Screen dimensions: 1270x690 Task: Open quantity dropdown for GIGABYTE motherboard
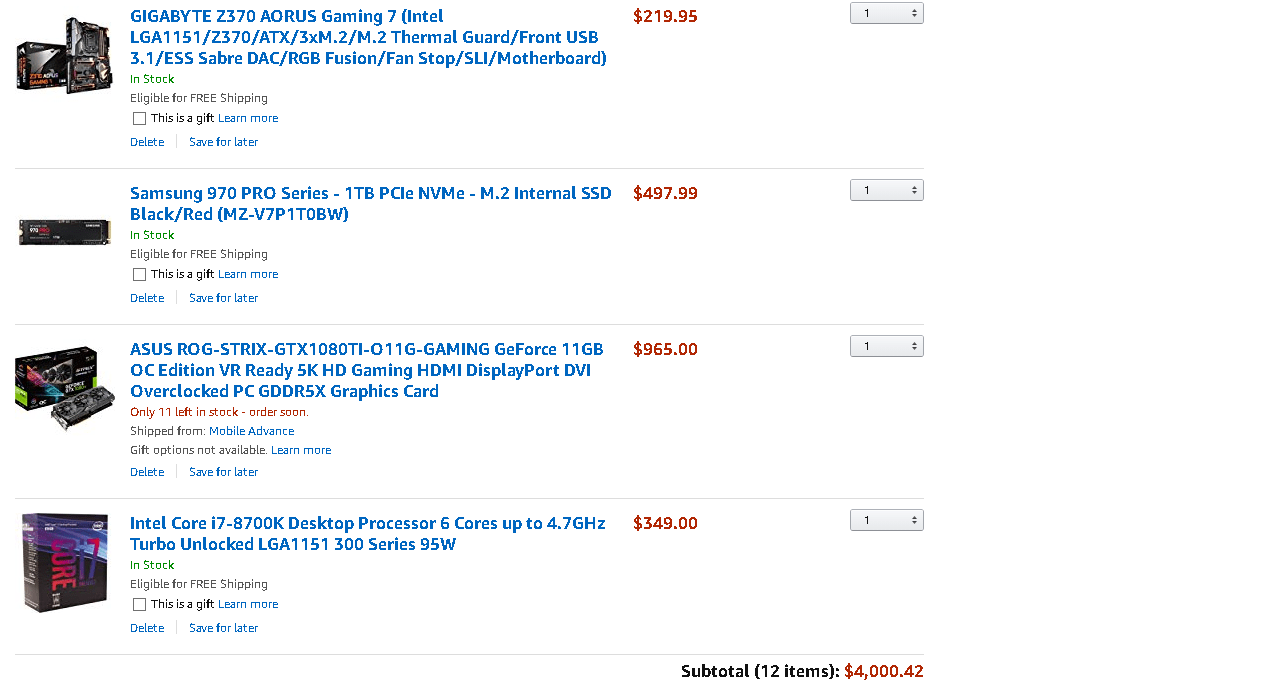pyautogui.click(x=886, y=13)
